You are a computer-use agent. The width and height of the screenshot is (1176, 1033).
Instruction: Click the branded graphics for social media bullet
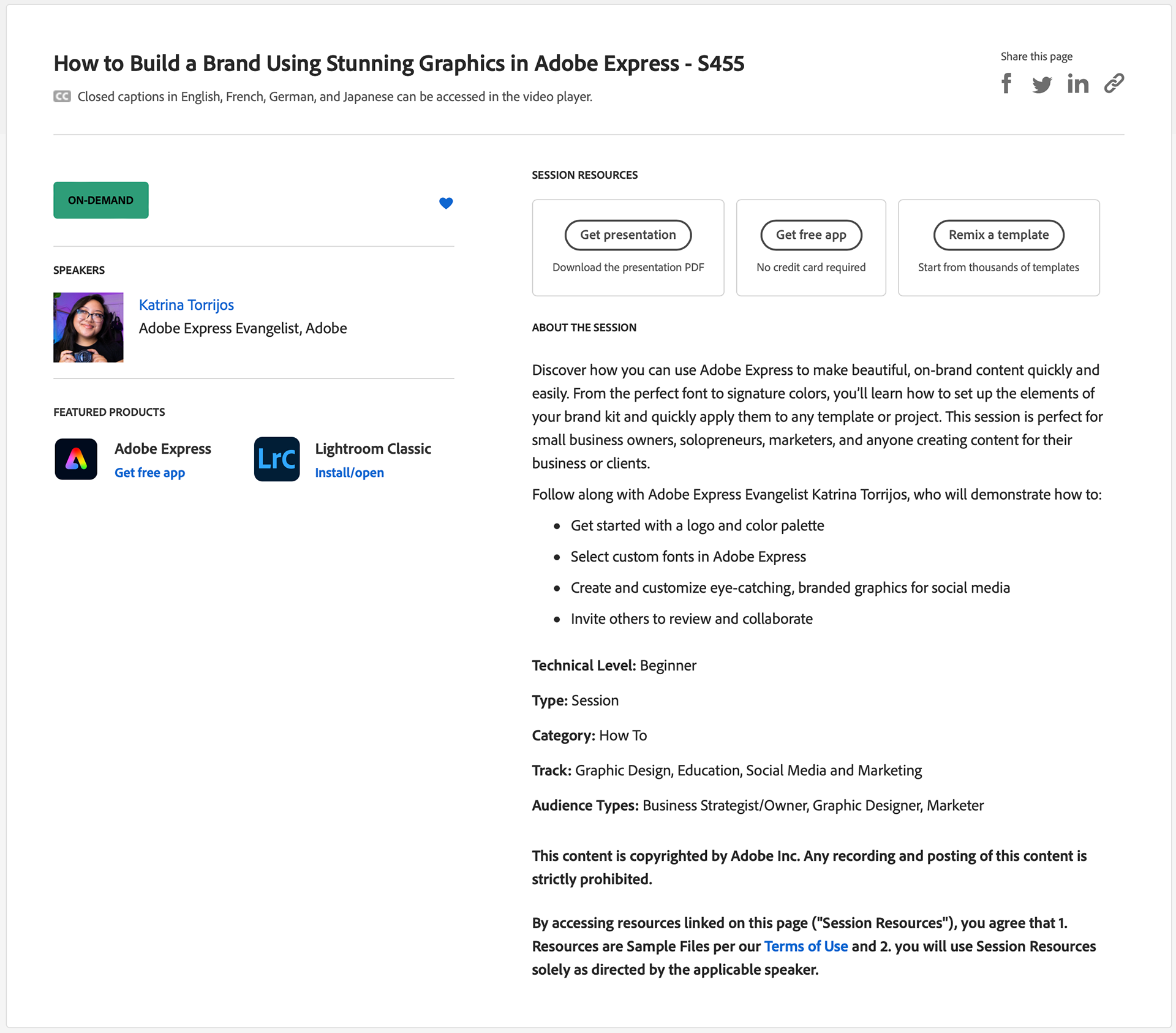[790, 588]
